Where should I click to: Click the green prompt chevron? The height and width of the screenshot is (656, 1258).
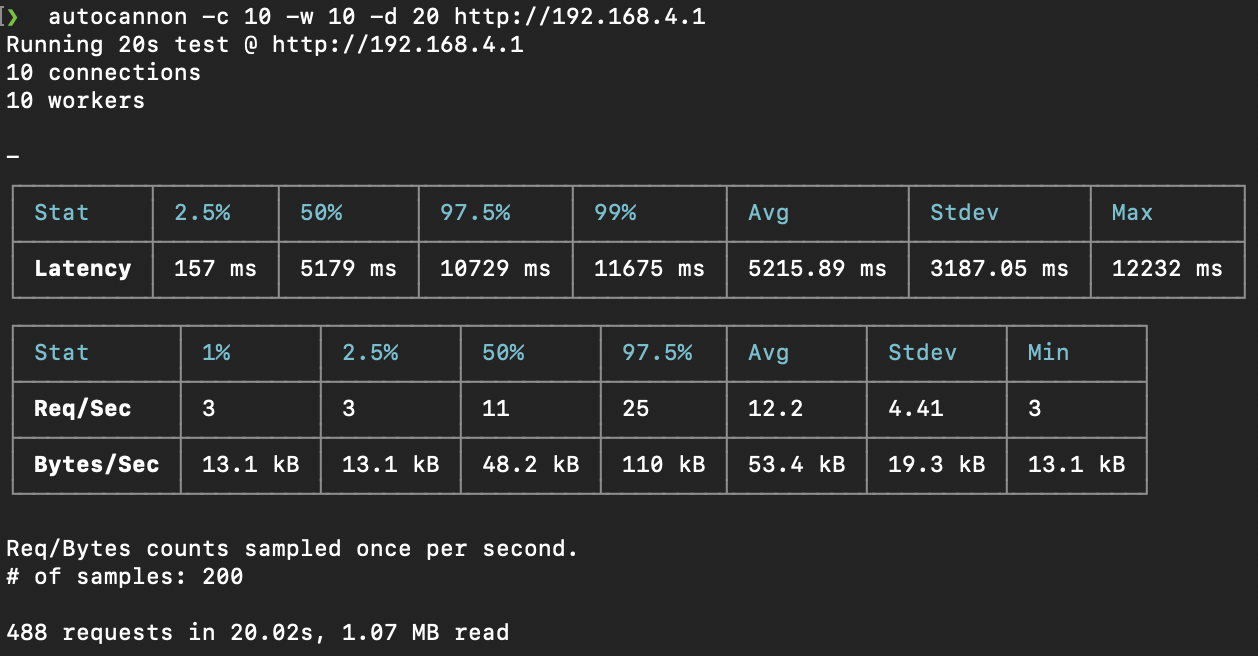tap(13, 17)
